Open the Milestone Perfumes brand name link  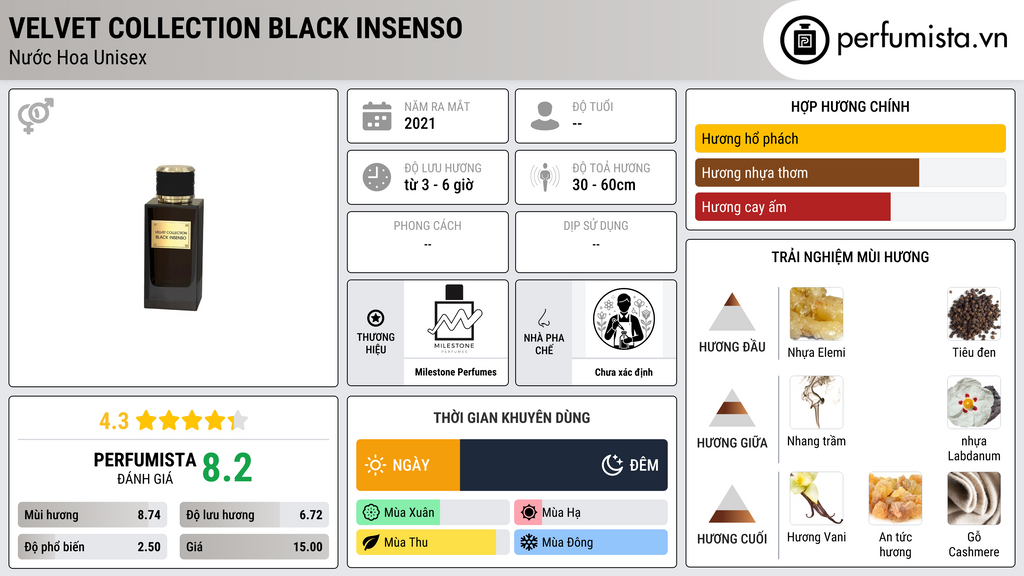coord(455,372)
